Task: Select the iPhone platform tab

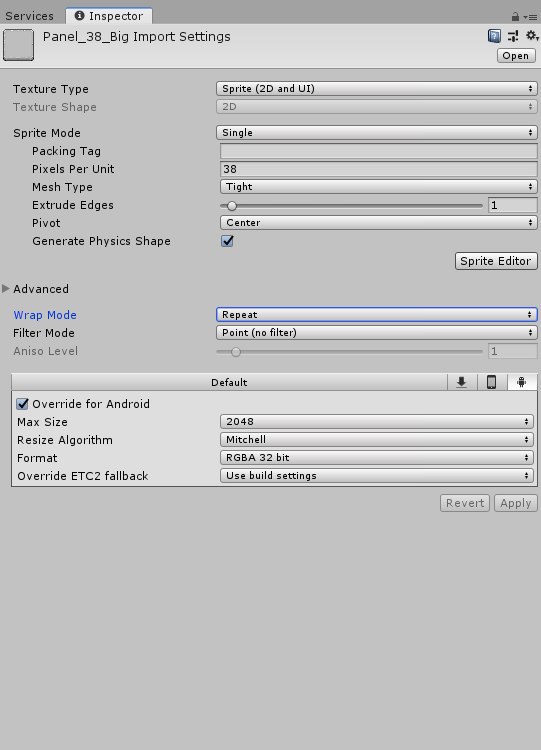Action: pyautogui.click(x=491, y=382)
